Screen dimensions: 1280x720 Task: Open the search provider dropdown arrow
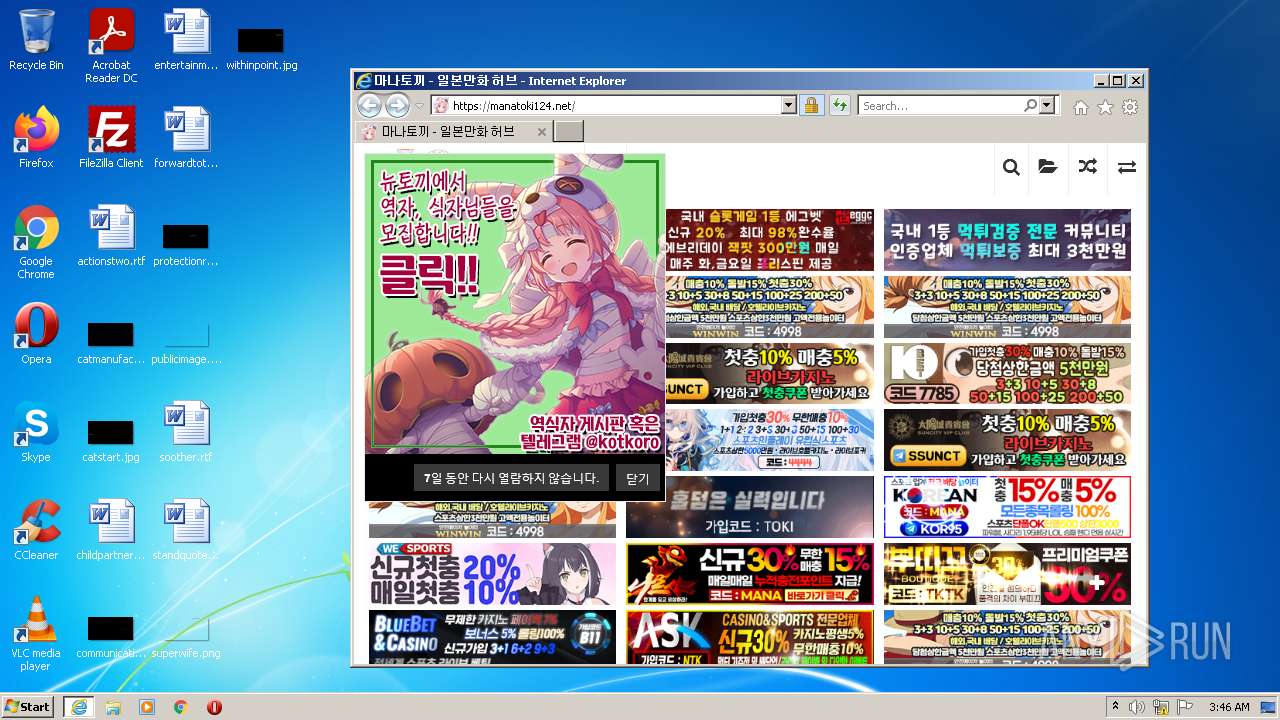pyautogui.click(x=1047, y=105)
